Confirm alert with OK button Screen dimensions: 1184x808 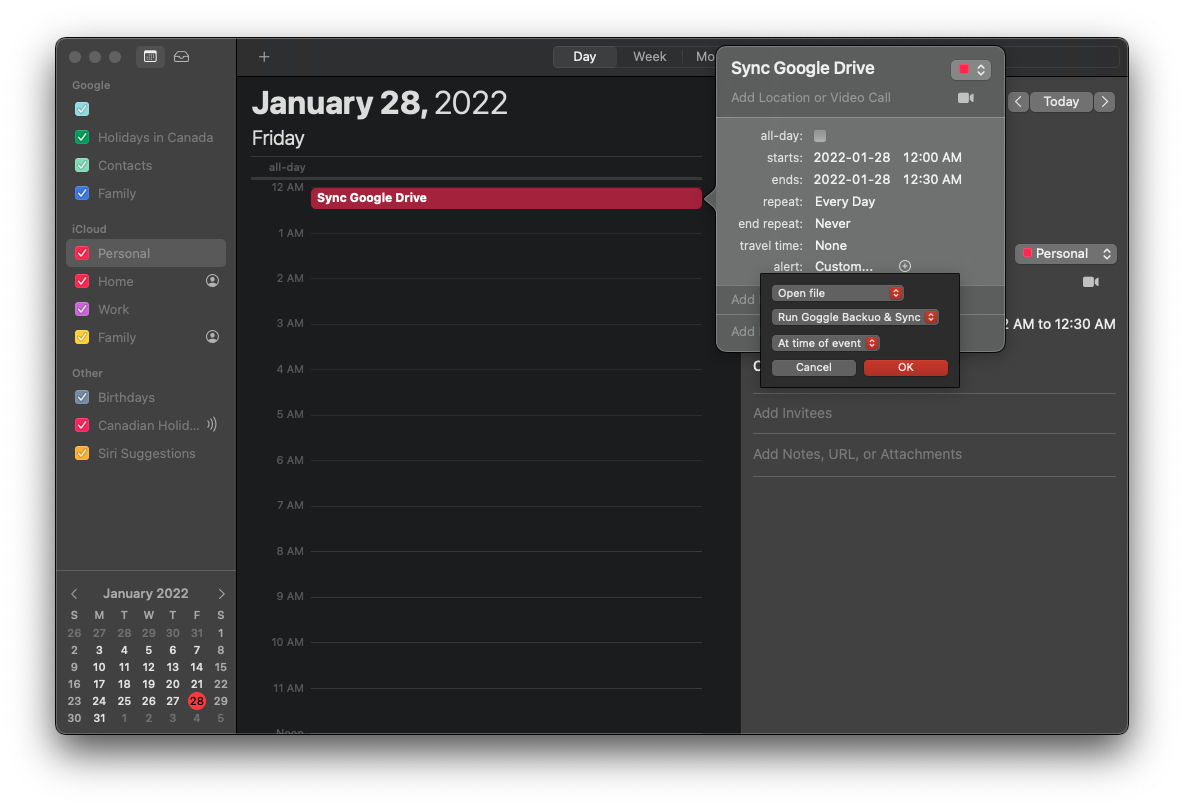[905, 367]
